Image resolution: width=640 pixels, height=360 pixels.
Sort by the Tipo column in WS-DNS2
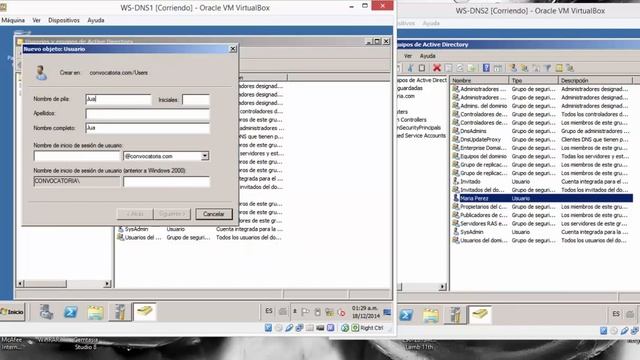click(x=533, y=80)
